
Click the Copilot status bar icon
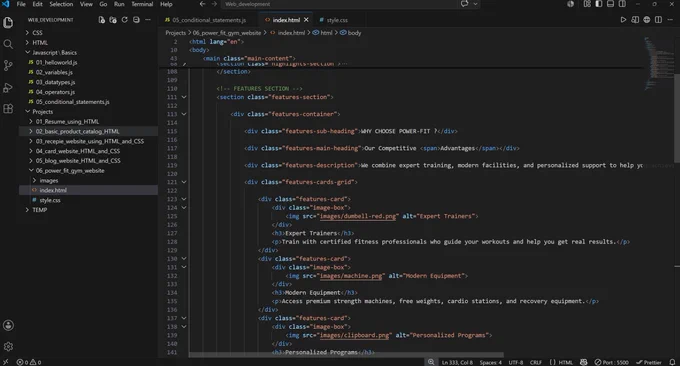pyautogui.click(x=583, y=362)
